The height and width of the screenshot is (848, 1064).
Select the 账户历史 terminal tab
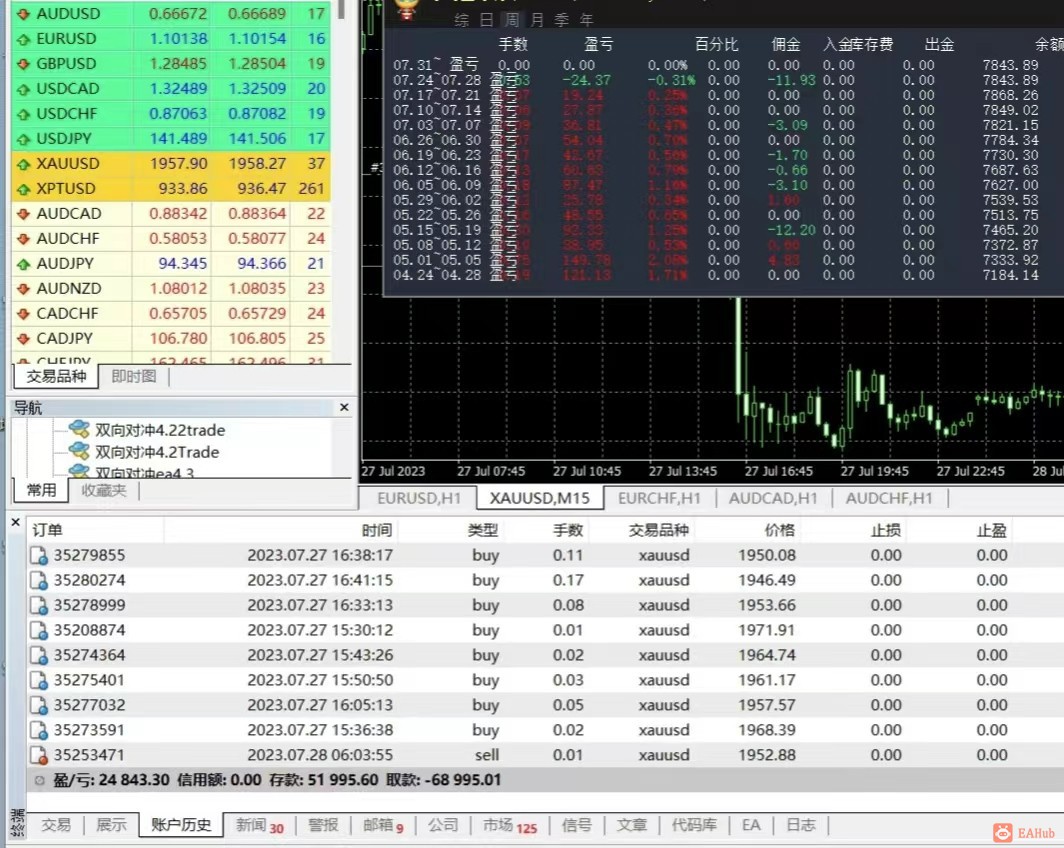(x=180, y=825)
